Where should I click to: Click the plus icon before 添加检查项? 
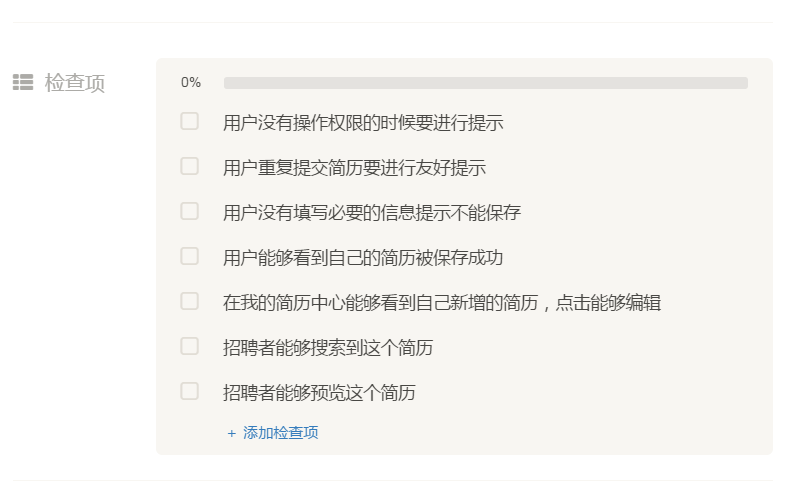[x=231, y=433]
